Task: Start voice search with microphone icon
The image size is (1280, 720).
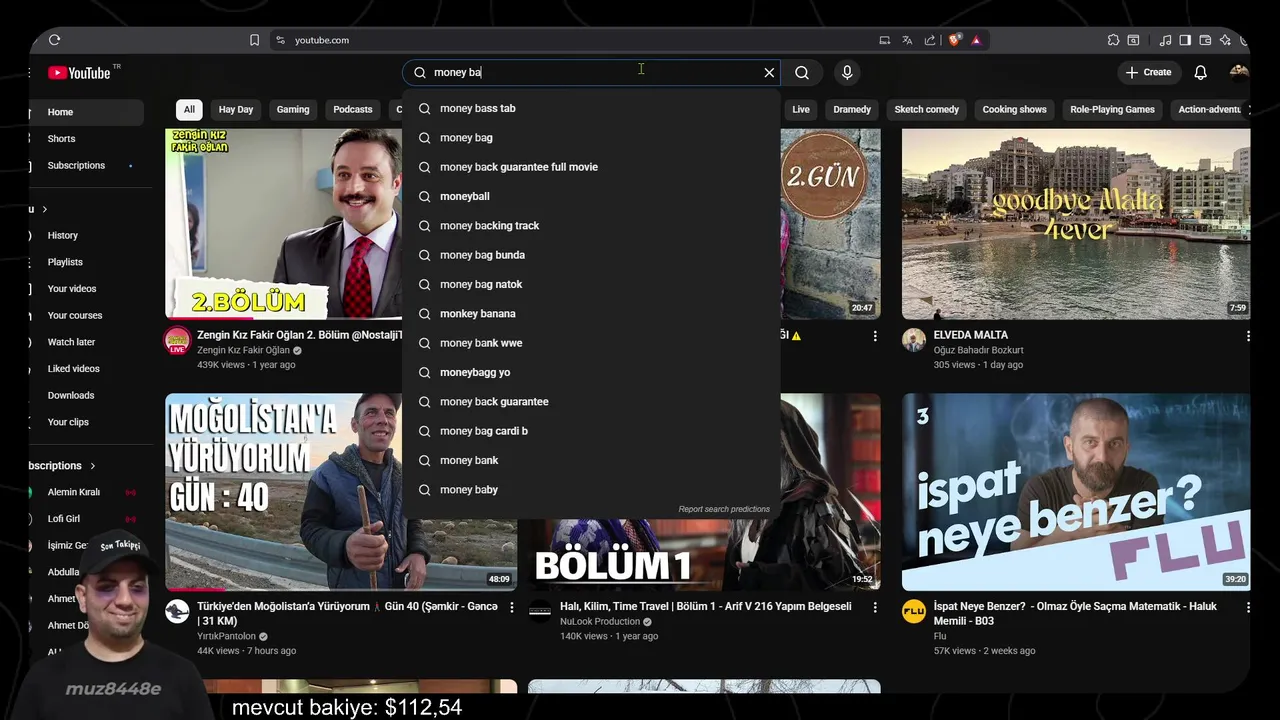Action: pos(847,72)
